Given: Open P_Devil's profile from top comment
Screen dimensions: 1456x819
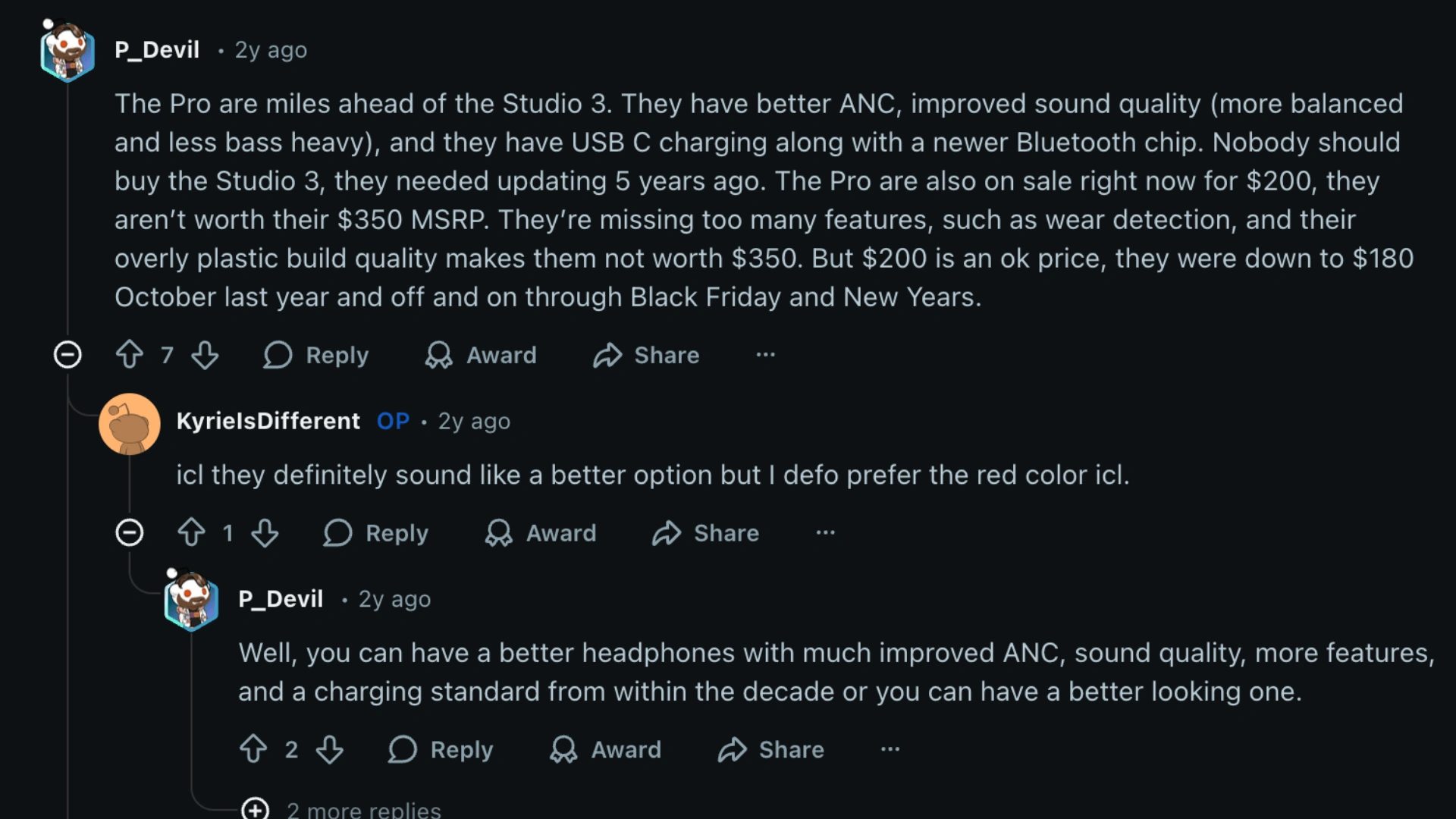Looking at the screenshot, I should [x=157, y=49].
